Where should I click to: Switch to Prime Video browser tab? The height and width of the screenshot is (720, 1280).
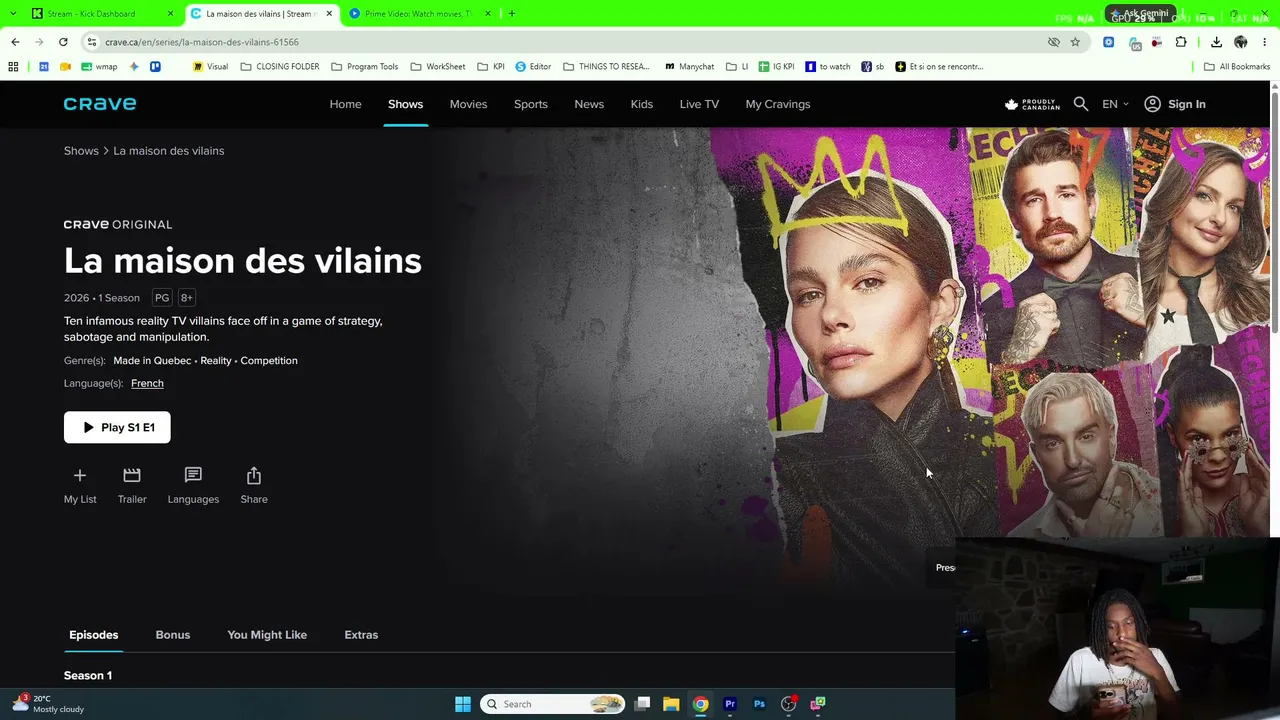pyautogui.click(x=420, y=14)
